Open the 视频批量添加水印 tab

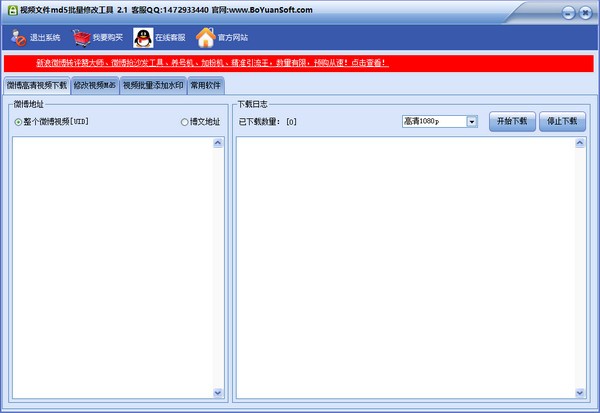click(153, 86)
